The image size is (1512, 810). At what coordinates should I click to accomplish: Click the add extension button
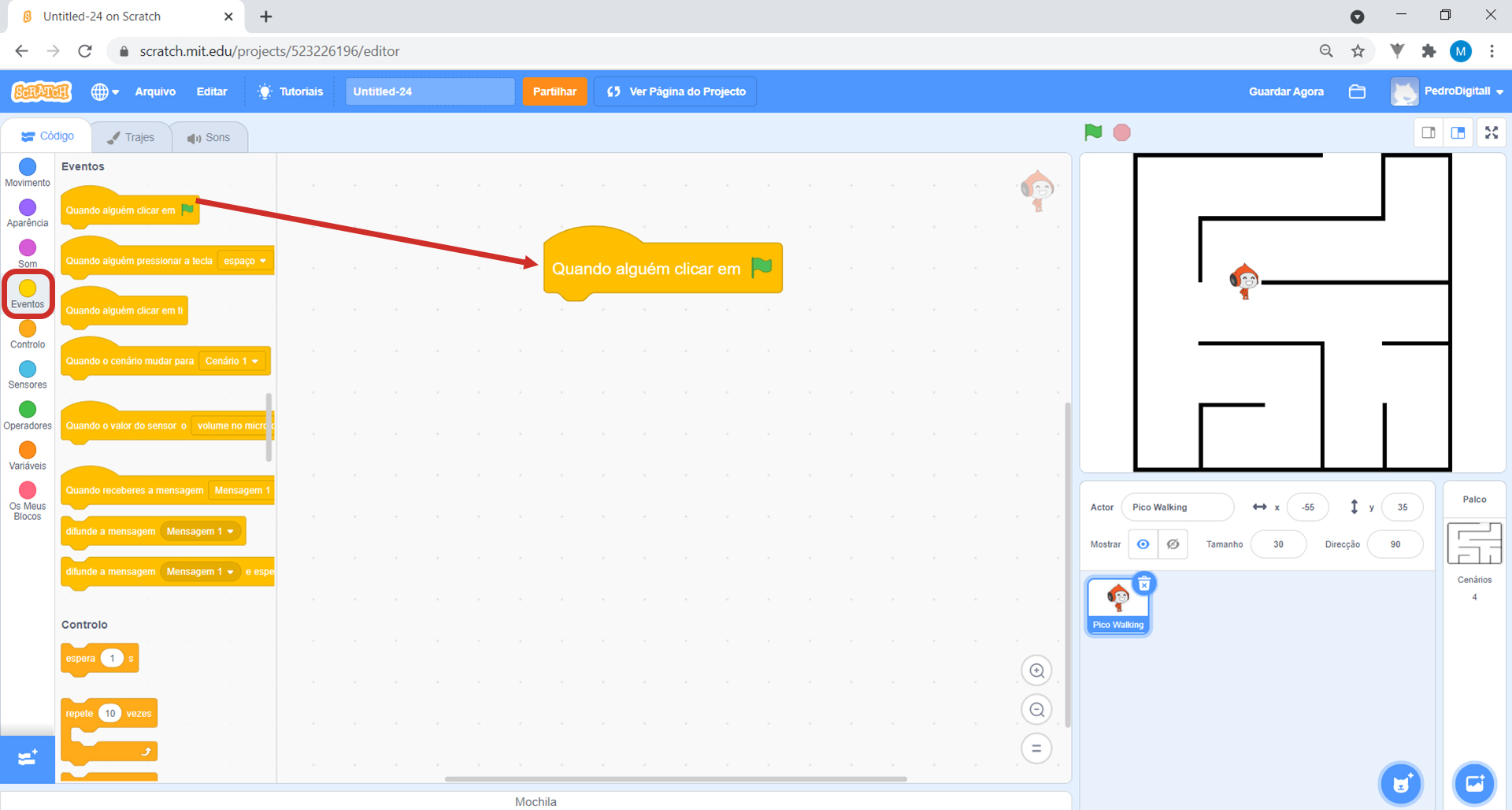tap(28, 758)
